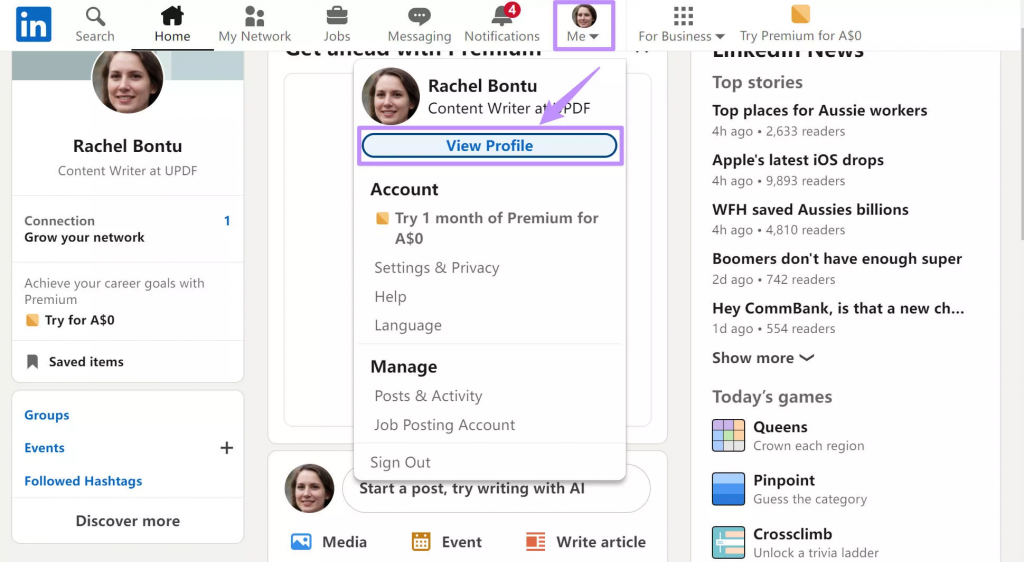The height and width of the screenshot is (562, 1024).
Task: Open Search from the navigation bar
Action: [x=95, y=24]
